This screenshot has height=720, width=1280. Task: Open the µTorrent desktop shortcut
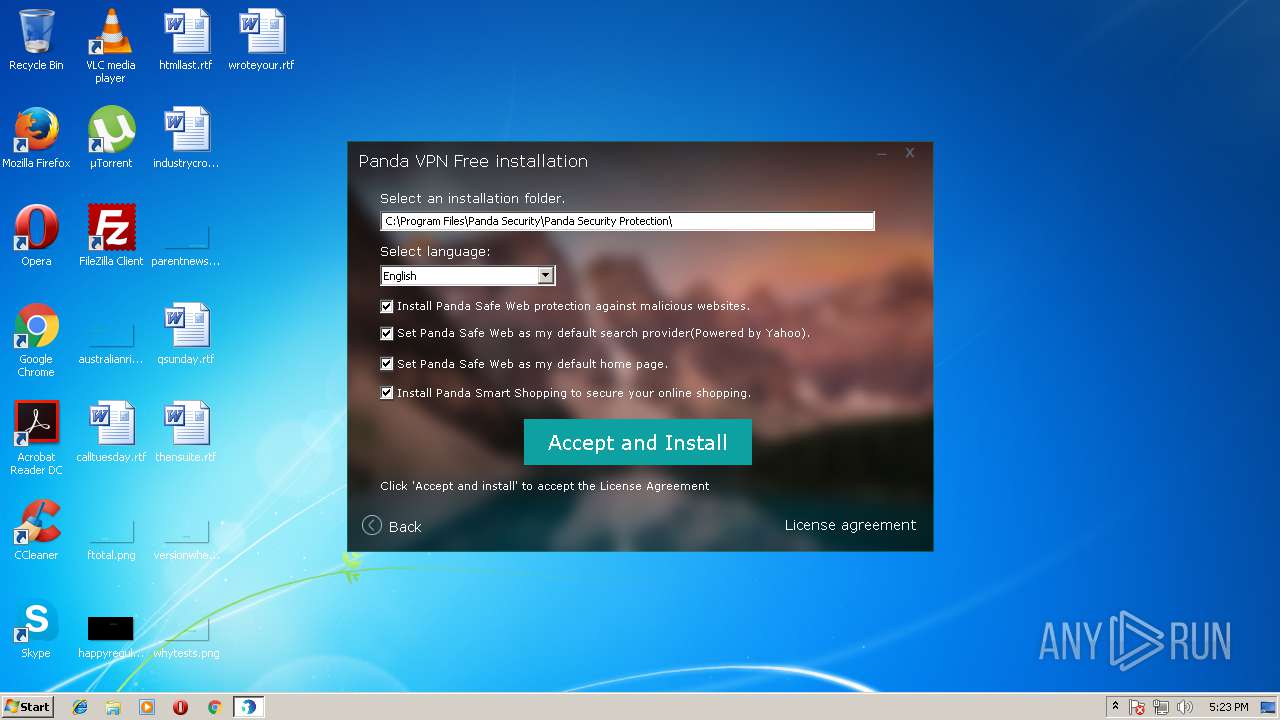110,138
